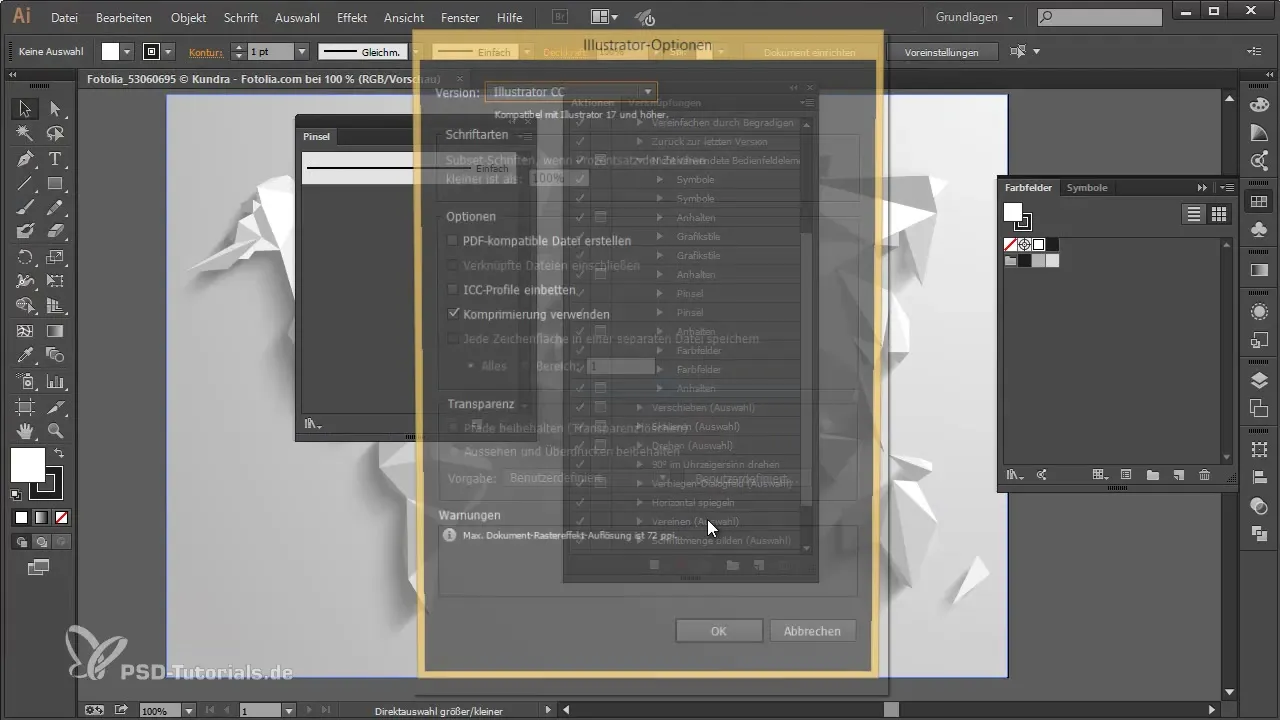
Task: Open the Datei menu
Action: [x=64, y=17]
